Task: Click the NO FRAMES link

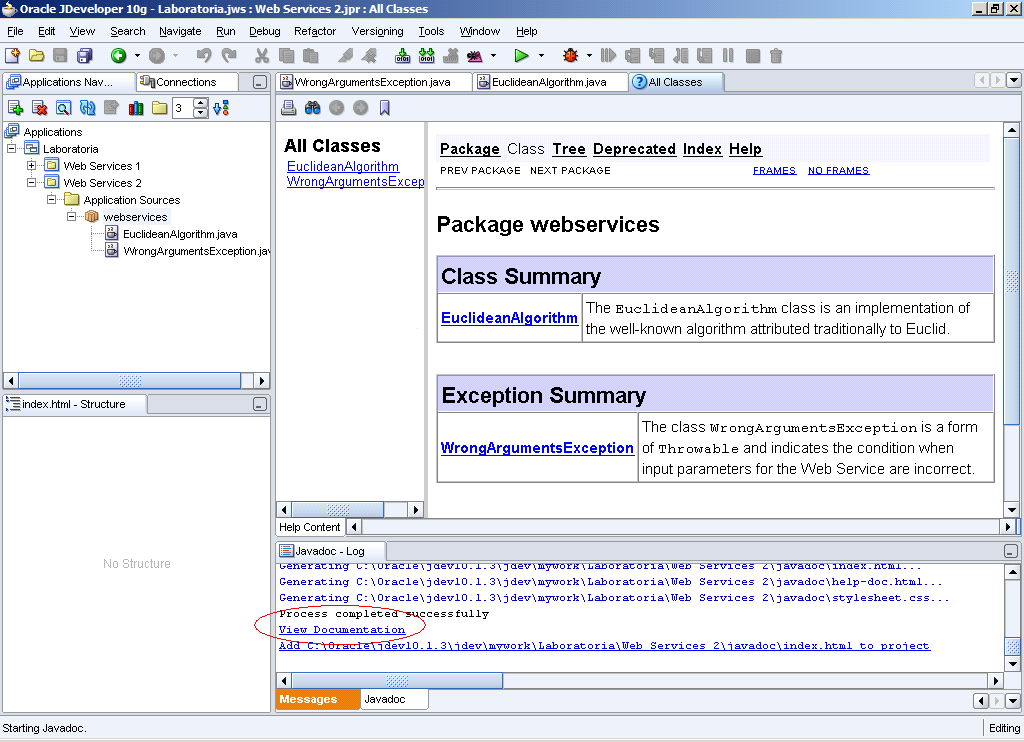Action: [839, 170]
